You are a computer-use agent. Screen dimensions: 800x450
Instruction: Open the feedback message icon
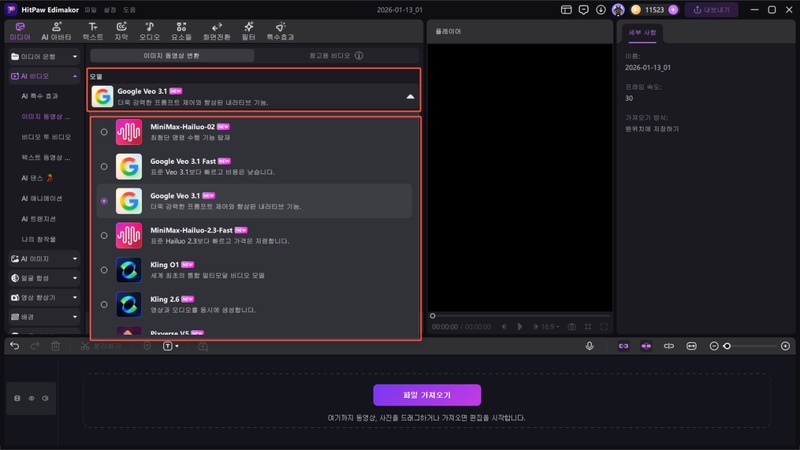coord(583,10)
